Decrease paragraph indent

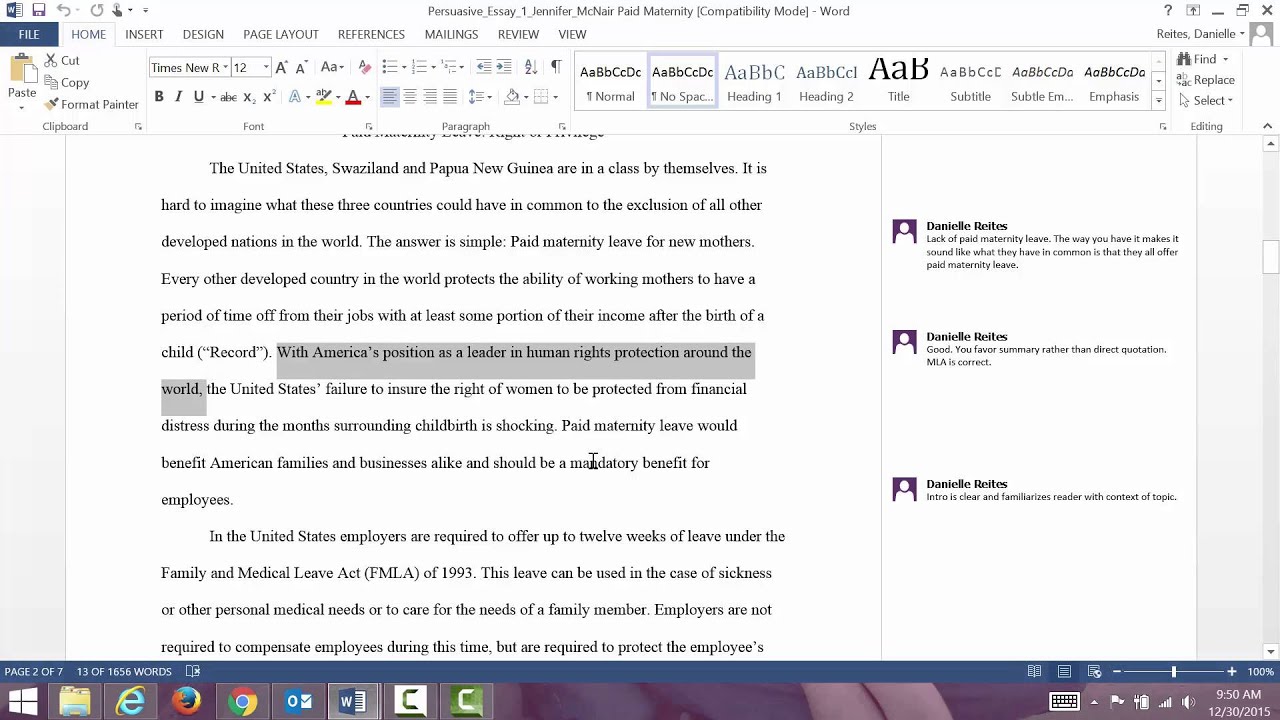coord(484,67)
